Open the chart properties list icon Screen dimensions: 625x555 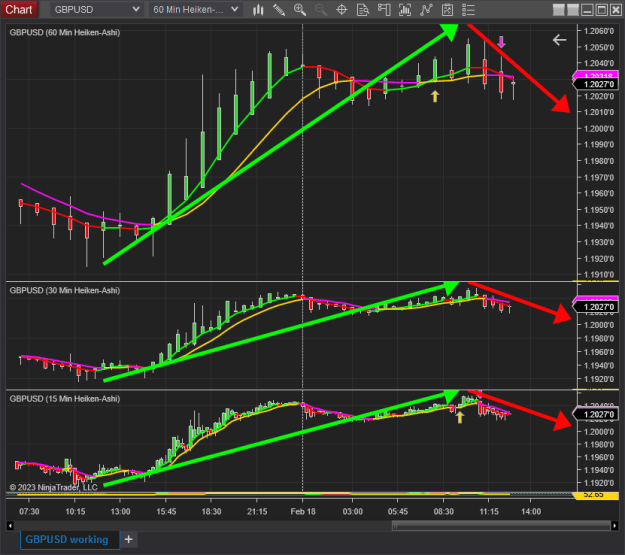pyautogui.click(x=468, y=10)
